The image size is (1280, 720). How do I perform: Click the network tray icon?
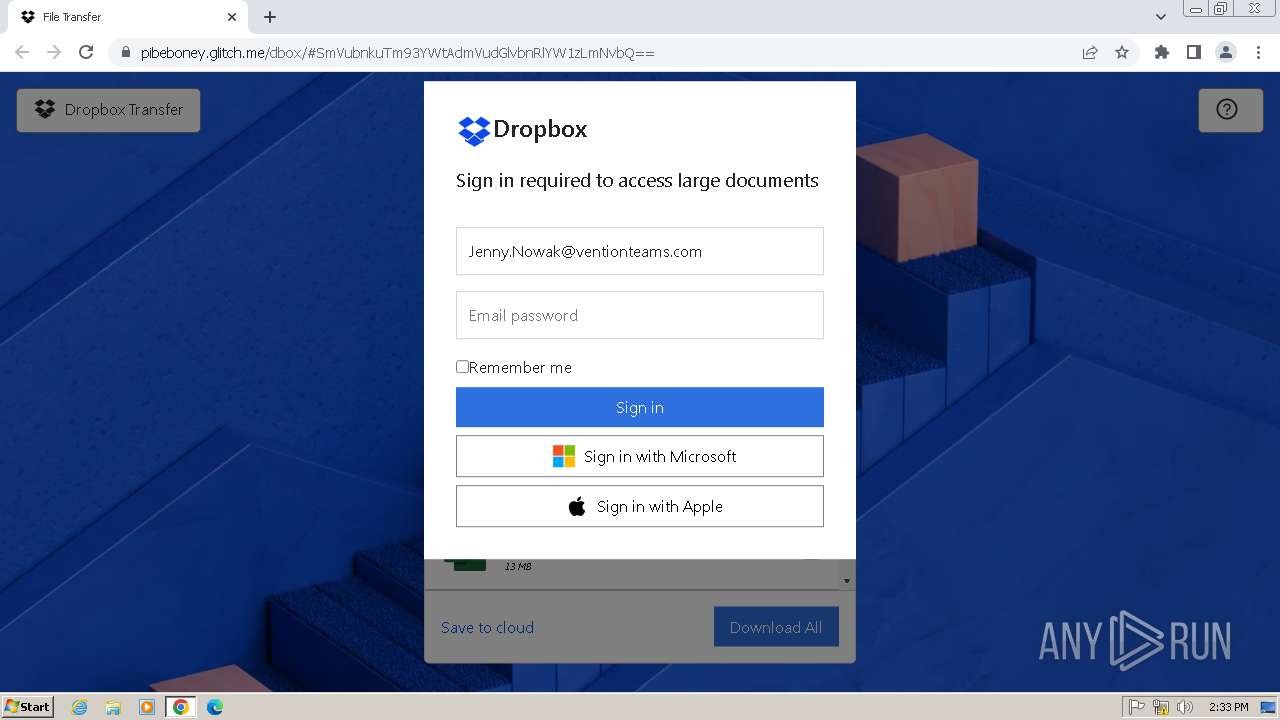tap(1161, 707)
